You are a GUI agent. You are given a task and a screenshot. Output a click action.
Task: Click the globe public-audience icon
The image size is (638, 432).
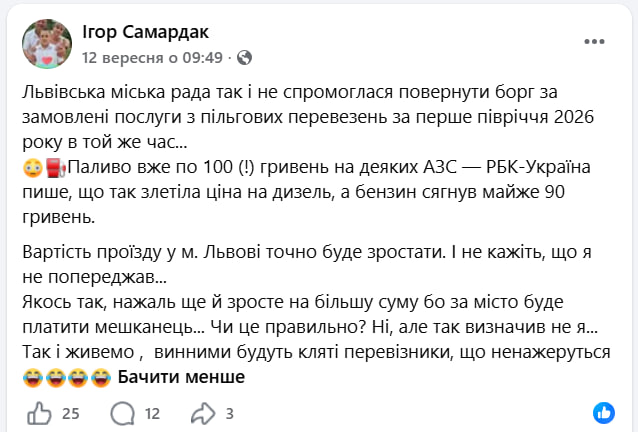pyautogui.click(x=244, y=58)
